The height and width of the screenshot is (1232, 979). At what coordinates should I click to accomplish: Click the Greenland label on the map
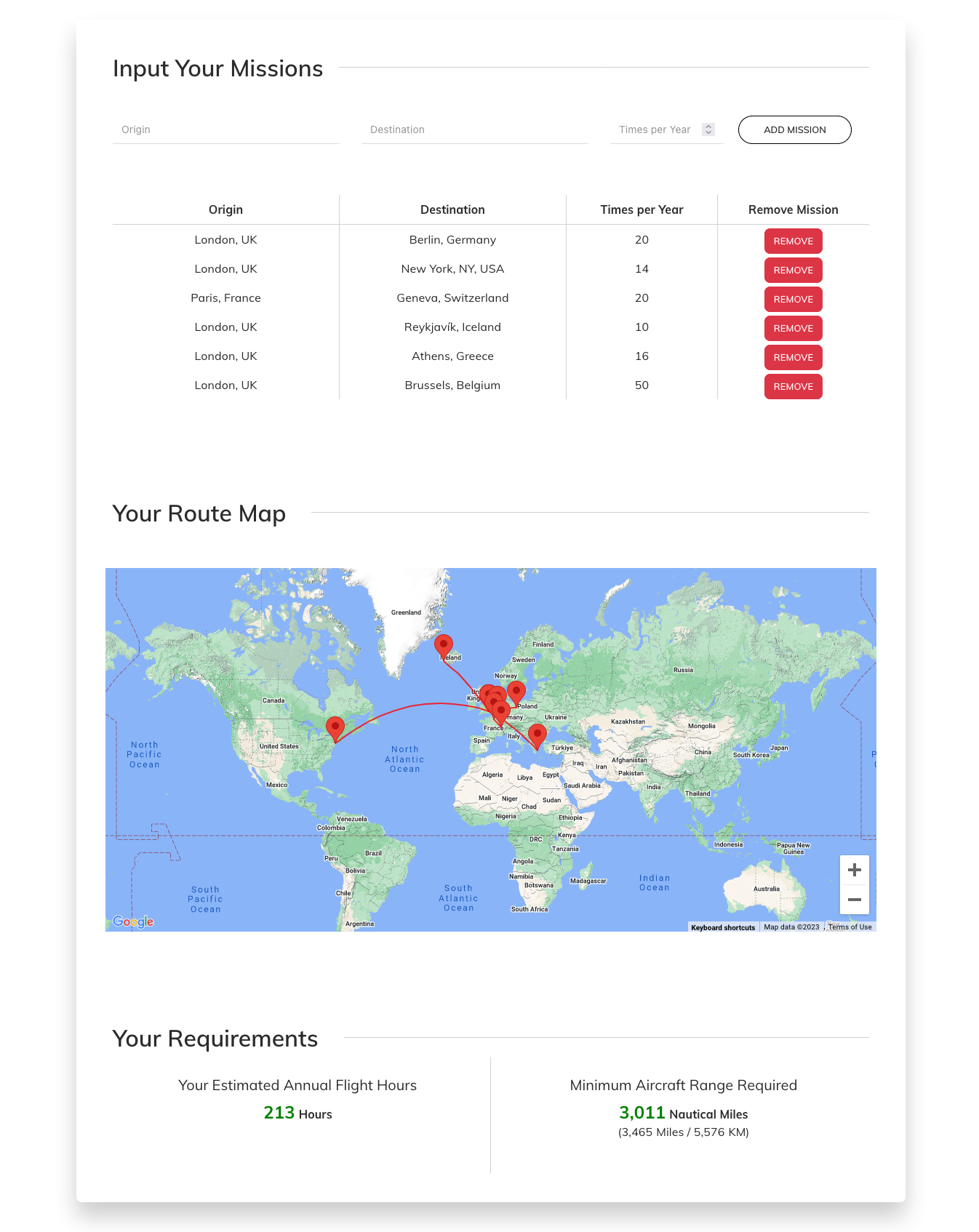(406, 612)
